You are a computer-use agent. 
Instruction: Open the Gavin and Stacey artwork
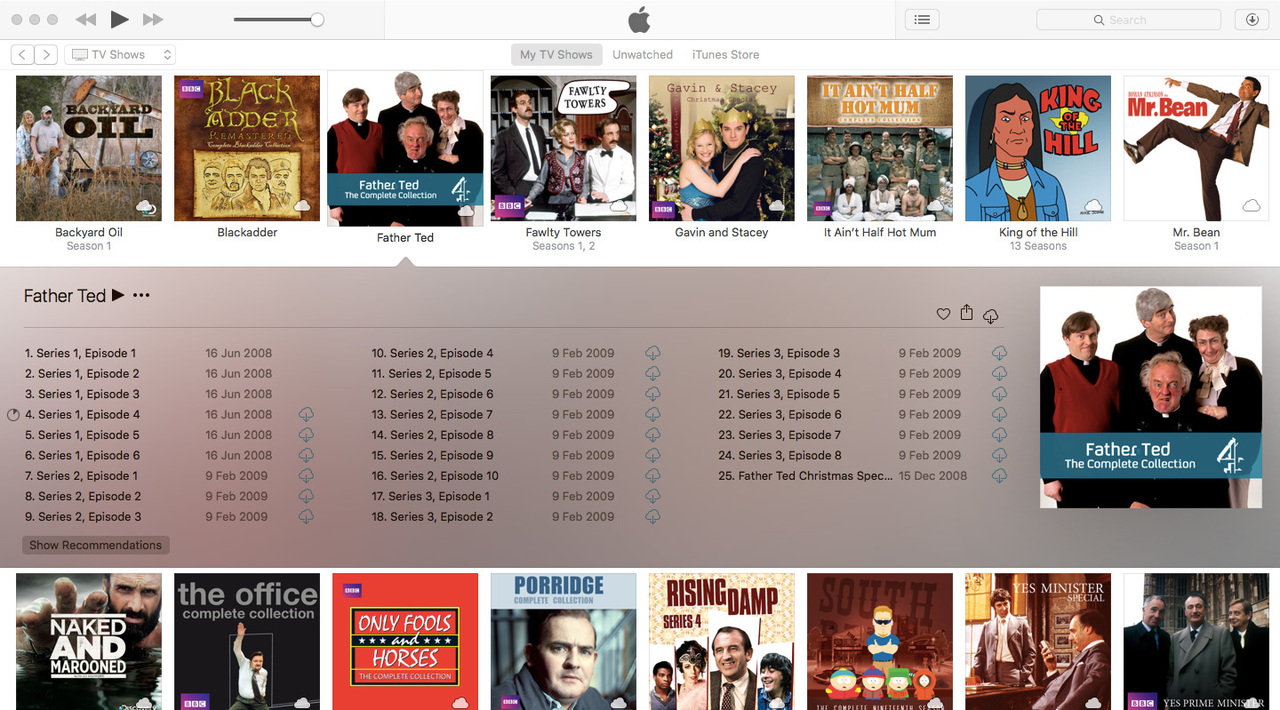click(x=721, y=148)
